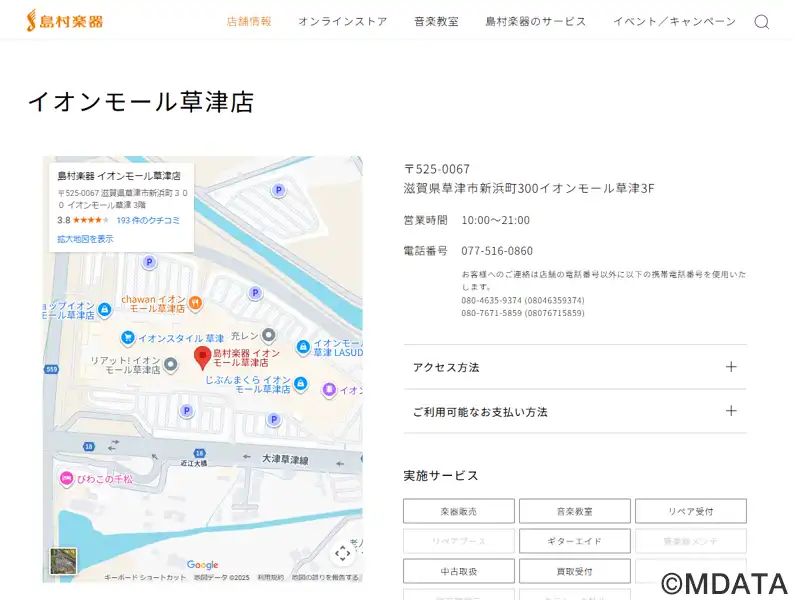Click the red map pin for 島村楽器
Screen dimensions: 800x600
click(203, 358)
